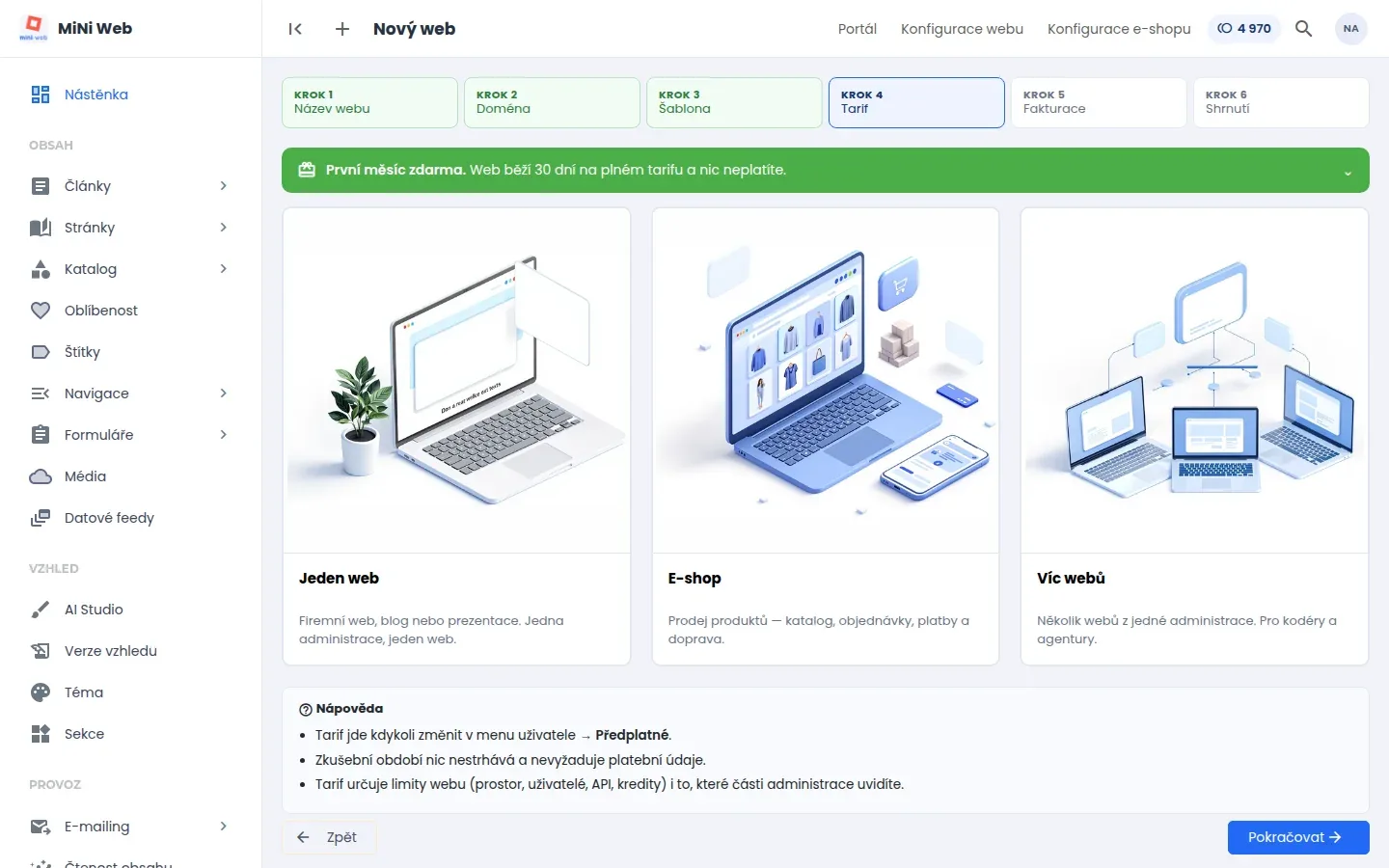Go back with the Zpět button
1389x868 pixels.
coord(329,837)
